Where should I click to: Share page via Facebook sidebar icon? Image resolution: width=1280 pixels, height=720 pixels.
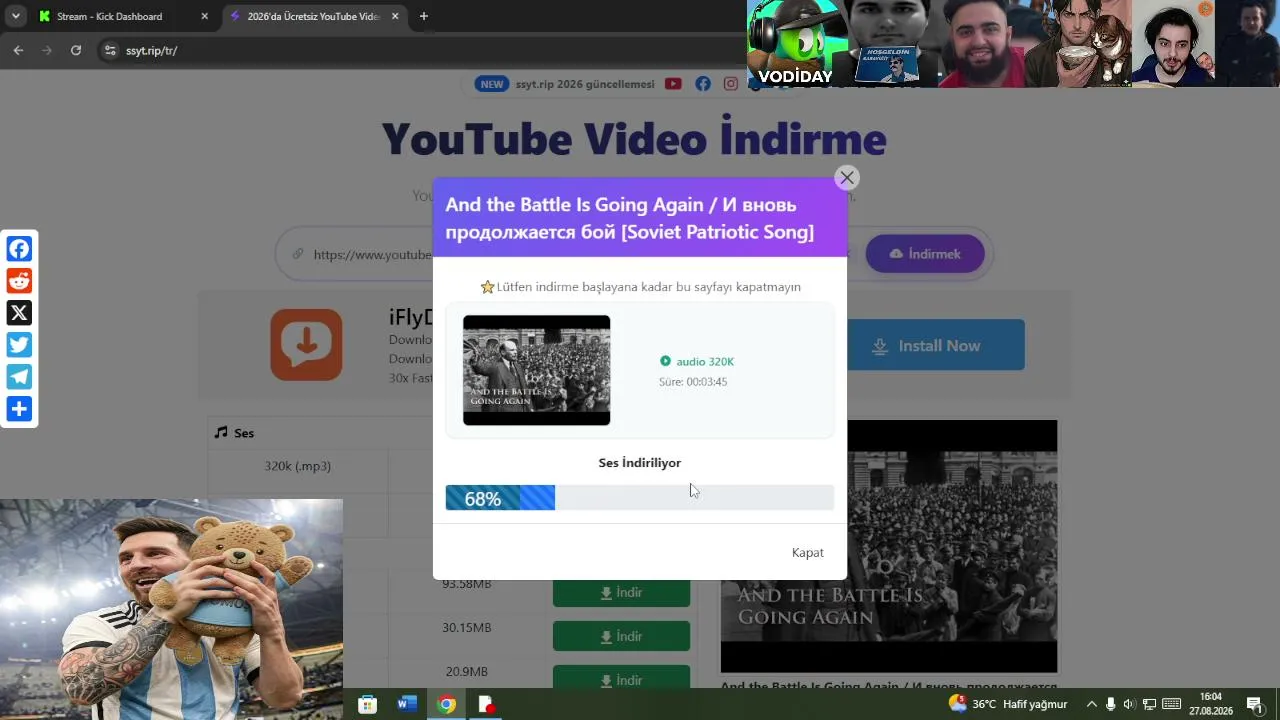coord(19,249)
